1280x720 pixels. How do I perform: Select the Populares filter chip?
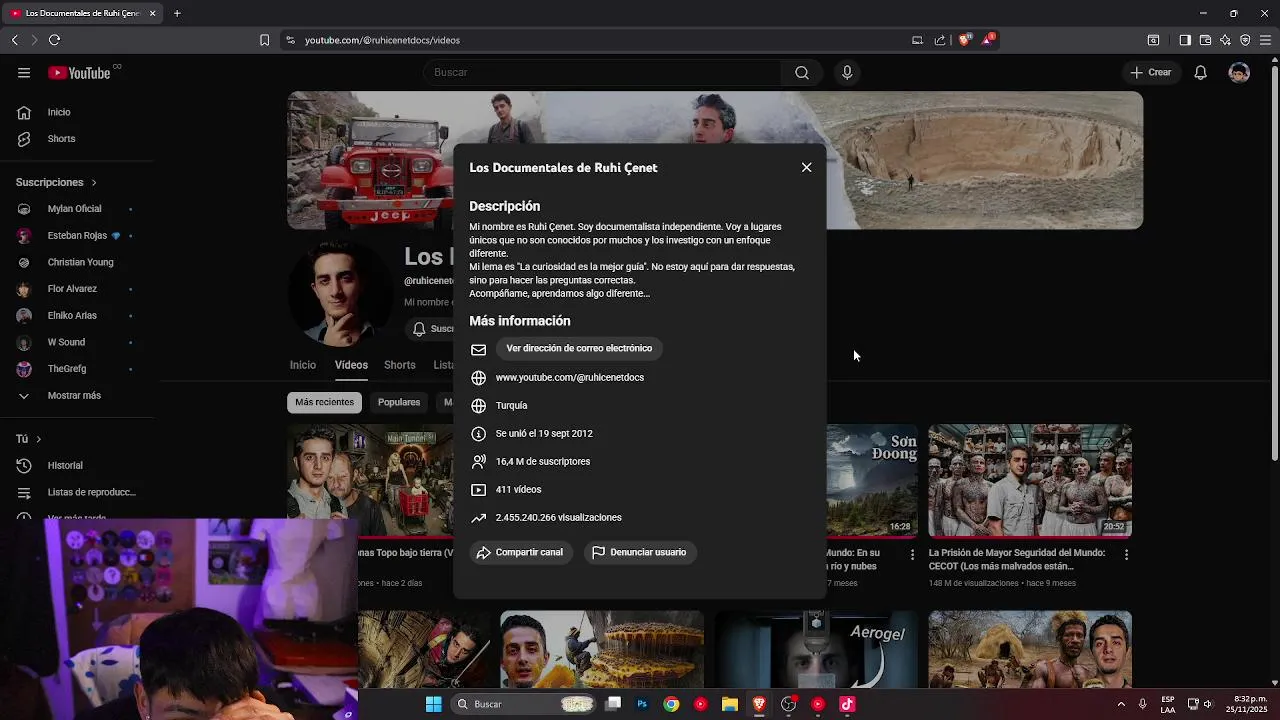click(399, 402)
